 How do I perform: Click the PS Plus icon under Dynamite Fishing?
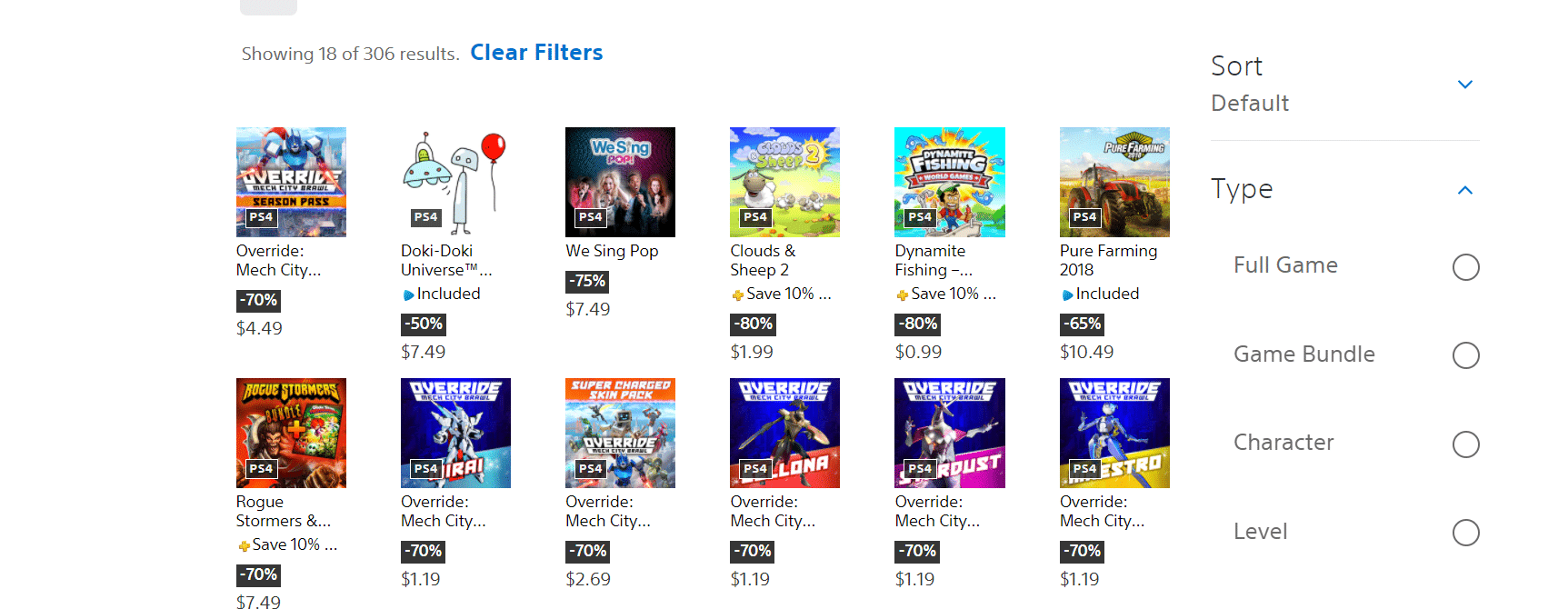[x=903, y=295]
